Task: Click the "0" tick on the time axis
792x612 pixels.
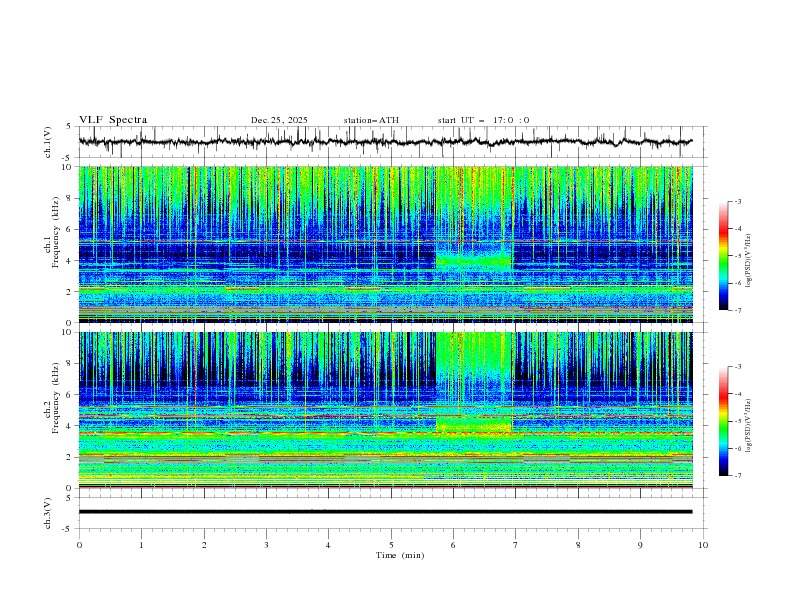Action: pos(79,545)
